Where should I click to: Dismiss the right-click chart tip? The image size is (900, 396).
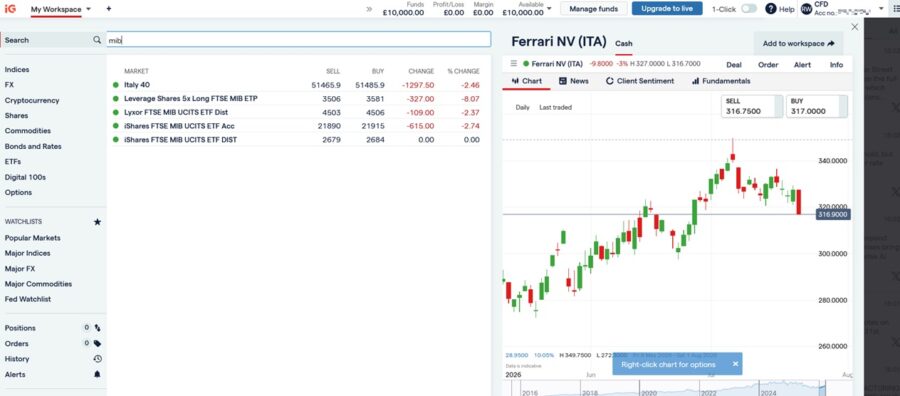735,364
